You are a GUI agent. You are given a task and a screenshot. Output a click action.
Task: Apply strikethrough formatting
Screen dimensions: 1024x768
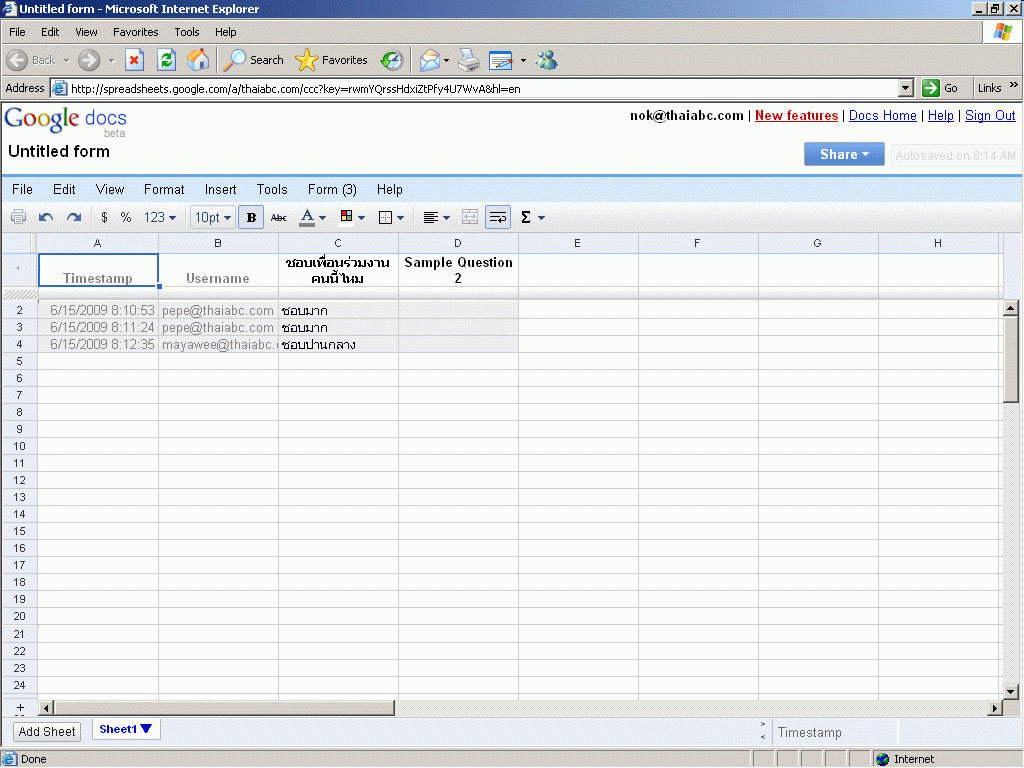[x=279, y=217]
